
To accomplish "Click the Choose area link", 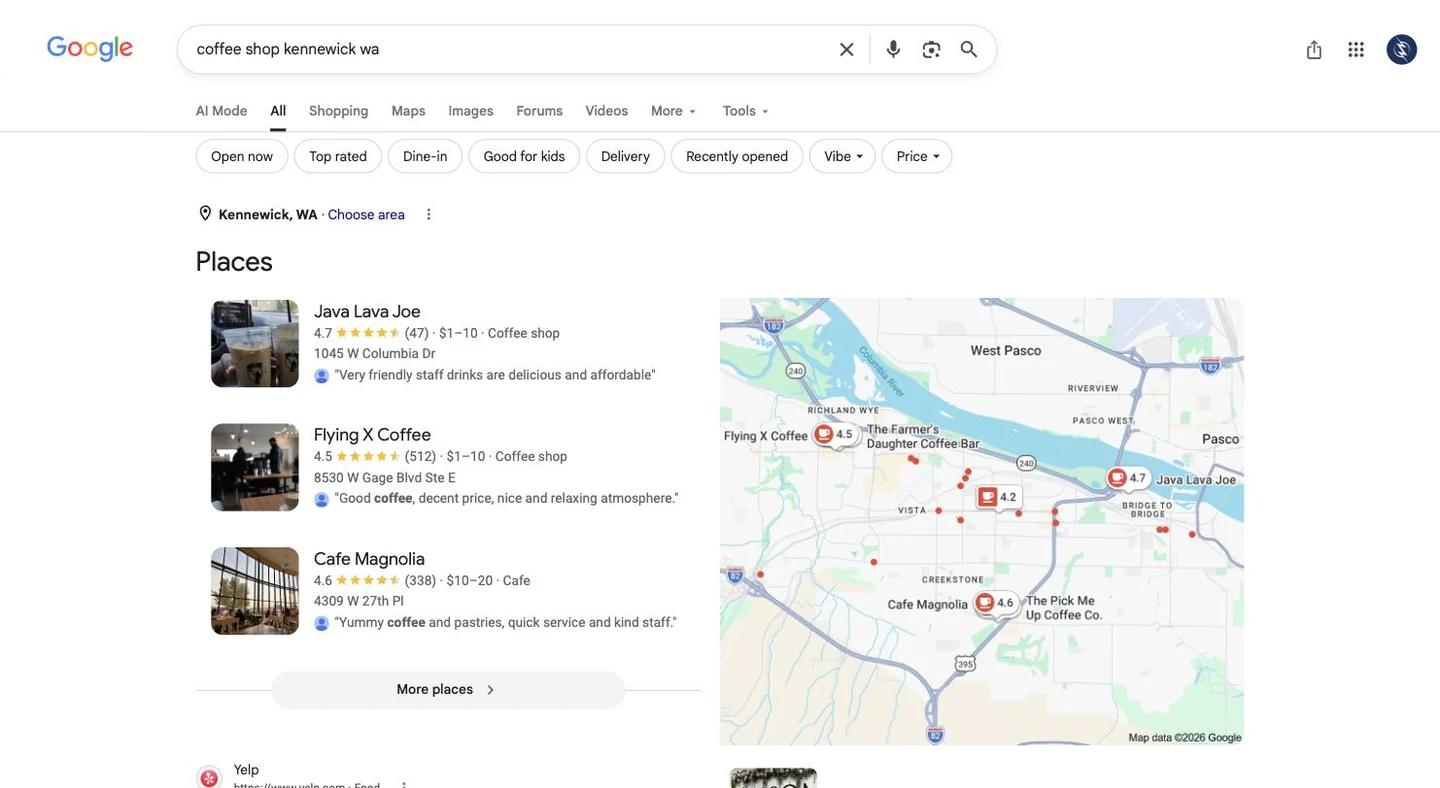I will (x=366, y=214).
